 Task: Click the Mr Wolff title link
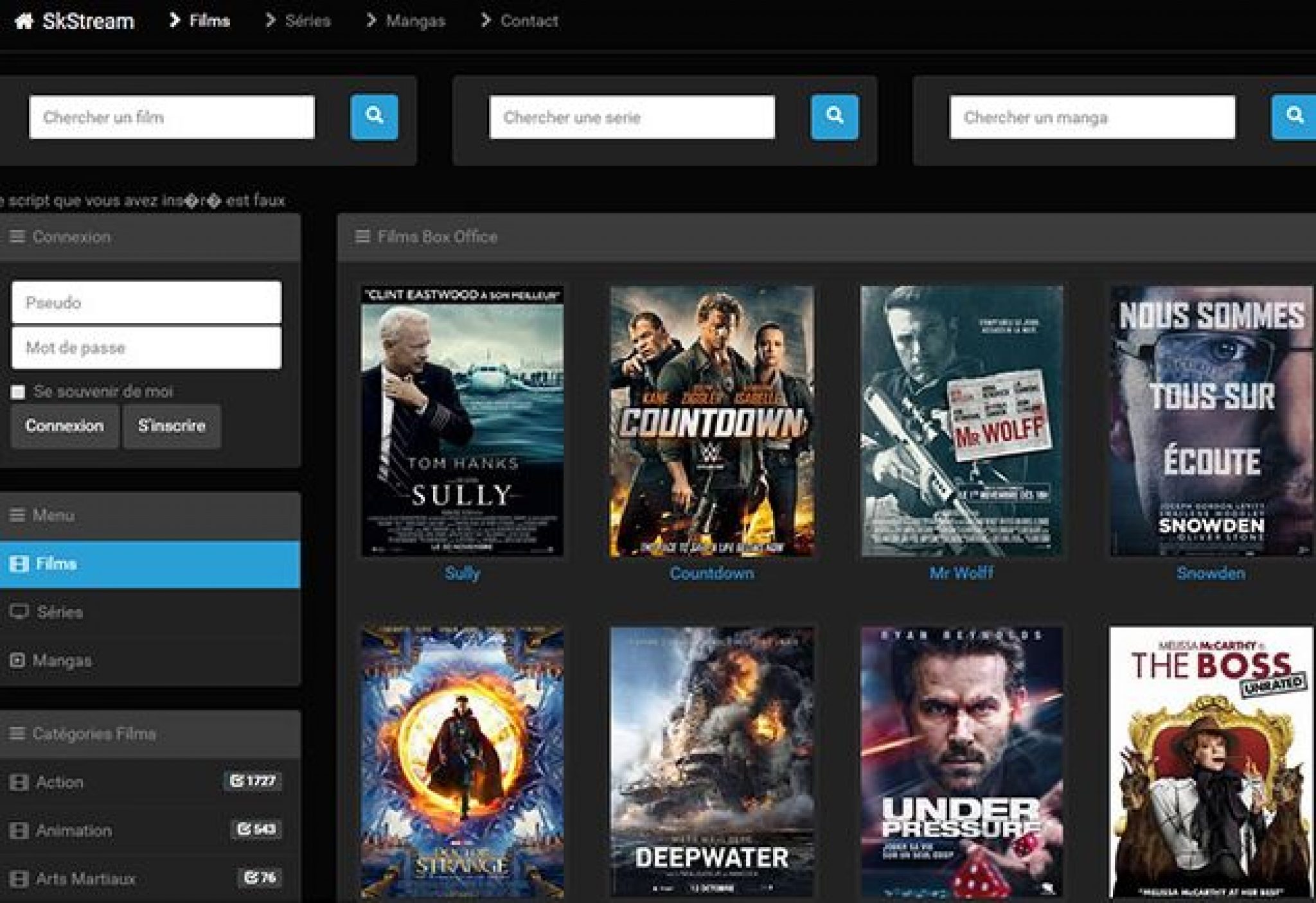(961, 573)
